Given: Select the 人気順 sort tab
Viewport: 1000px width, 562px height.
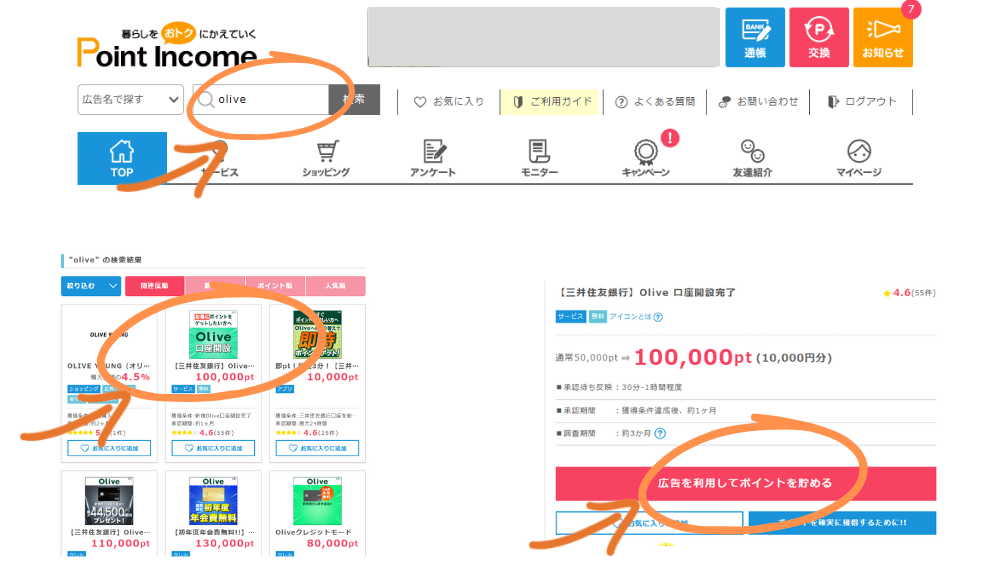Looking at the screenshot, I should (x=335, y=286).
